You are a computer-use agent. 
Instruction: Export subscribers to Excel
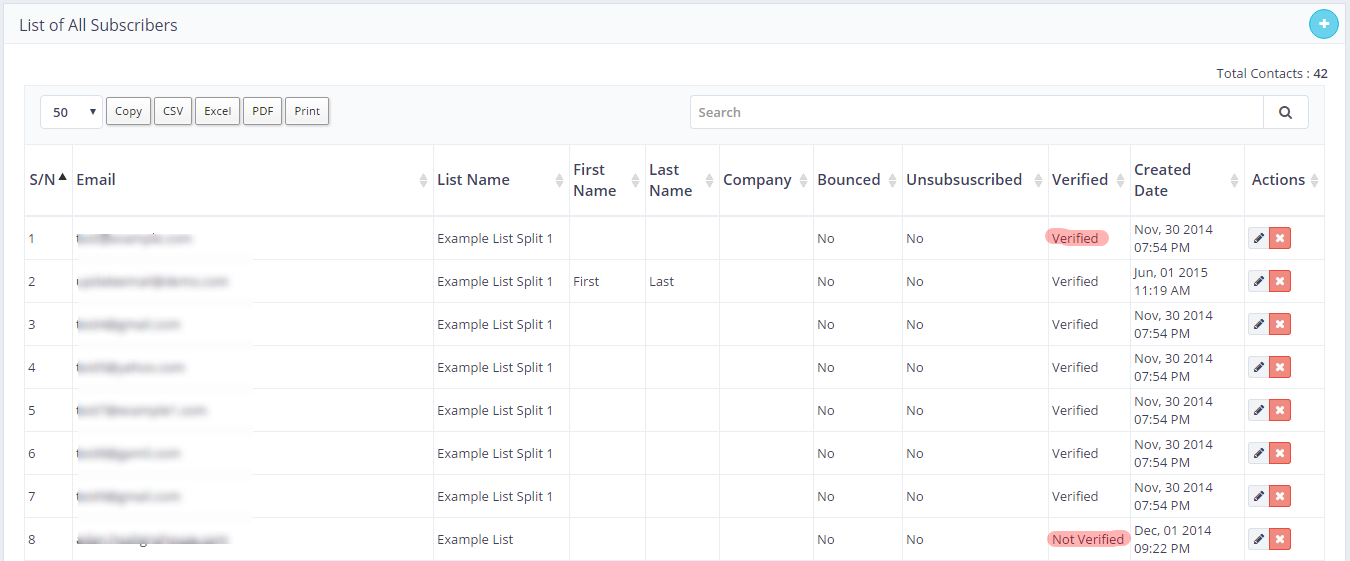[x=217, y=111]
